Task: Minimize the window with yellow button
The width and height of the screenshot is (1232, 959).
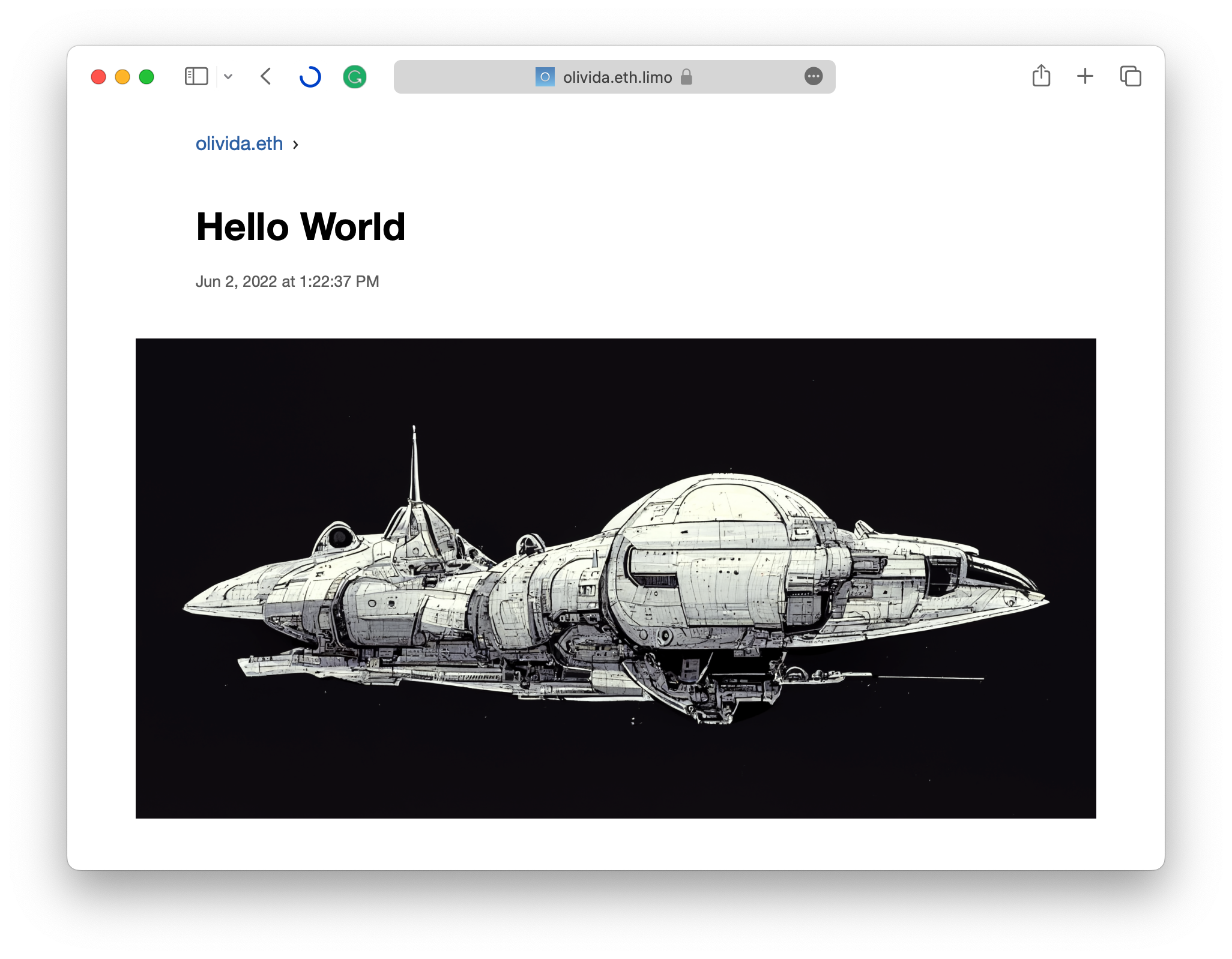Action: pos(122,77)
